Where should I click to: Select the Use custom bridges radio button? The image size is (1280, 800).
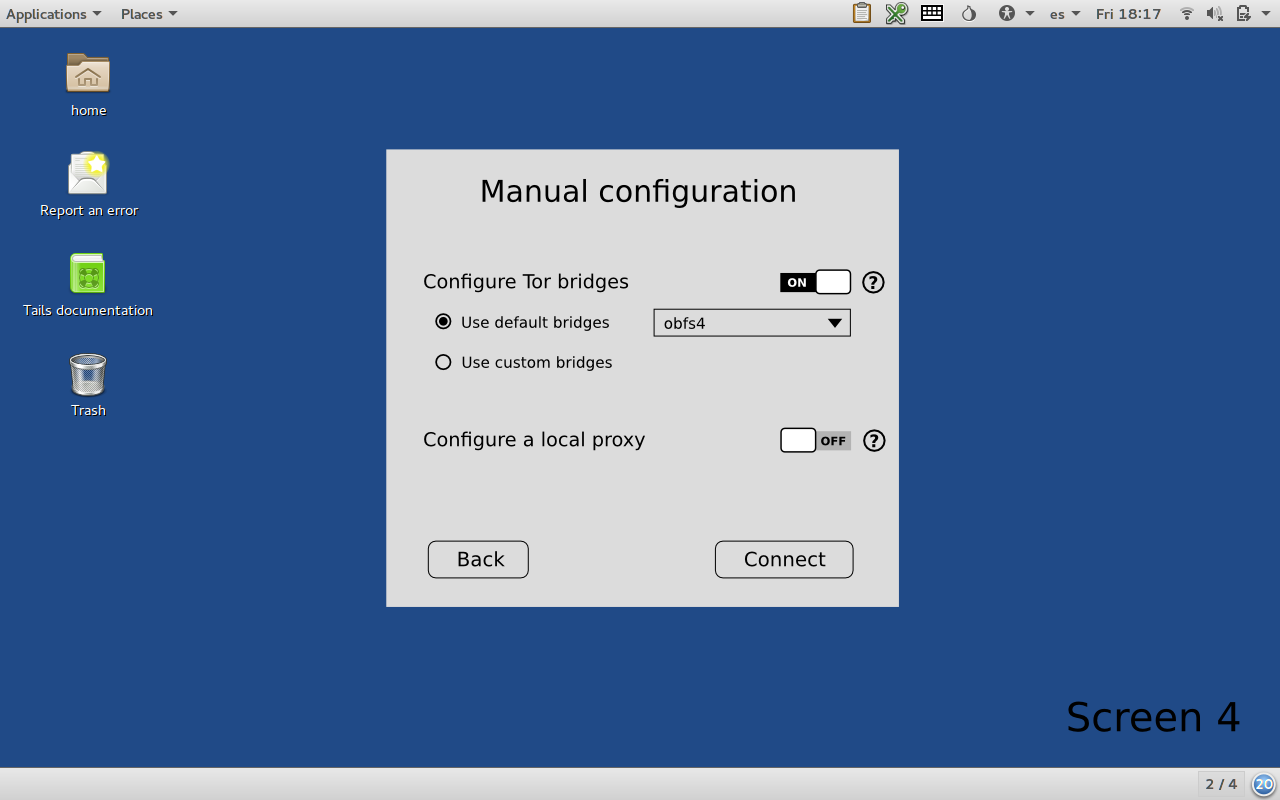click(443, 362)
